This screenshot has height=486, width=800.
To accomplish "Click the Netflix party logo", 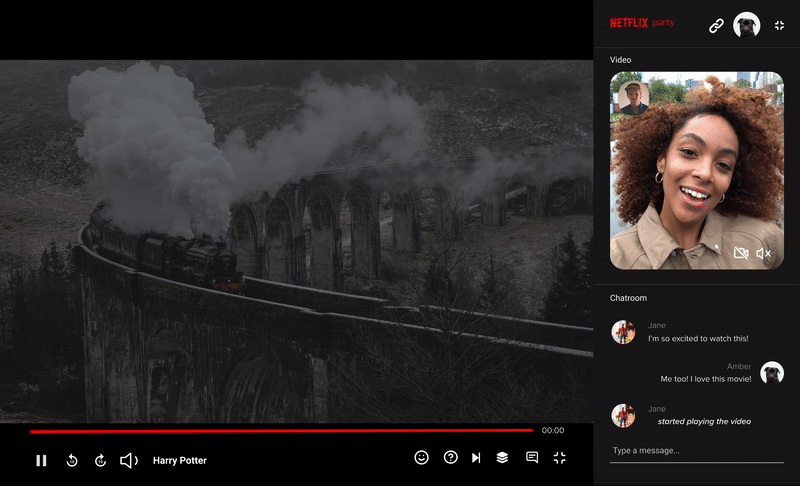I will [642, 23].
